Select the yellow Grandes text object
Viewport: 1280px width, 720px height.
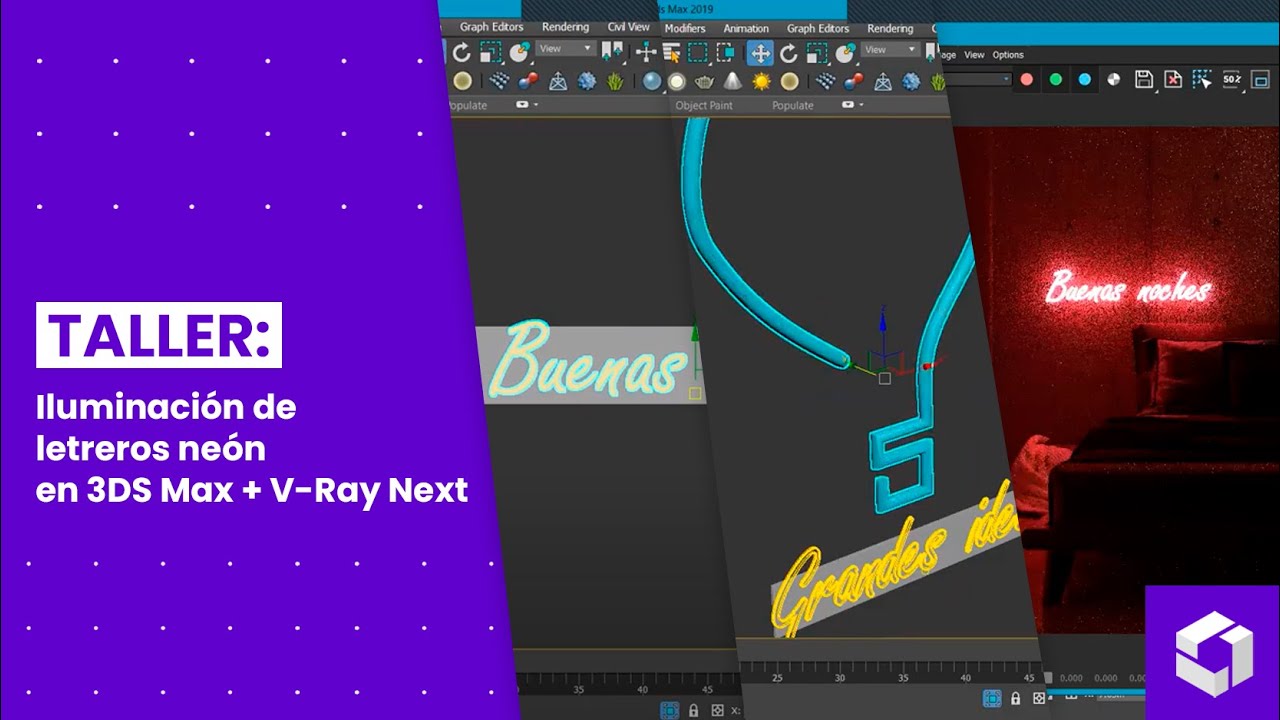point(893,564)
